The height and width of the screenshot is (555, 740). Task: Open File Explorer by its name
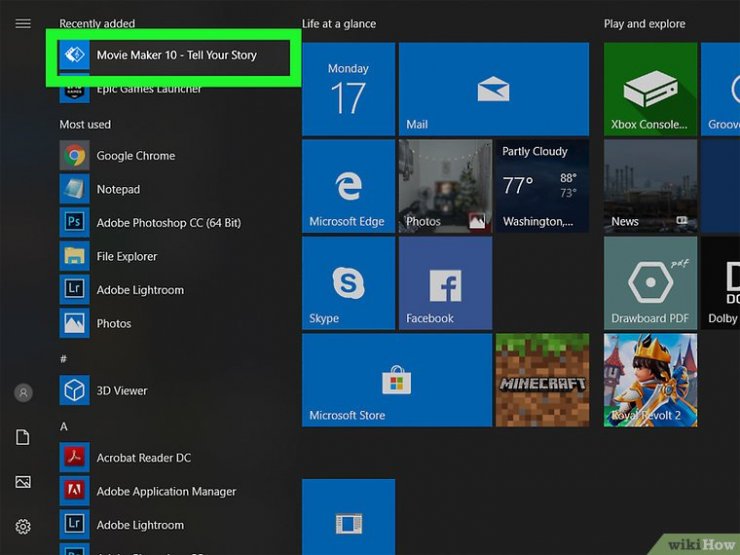(127, 256)
